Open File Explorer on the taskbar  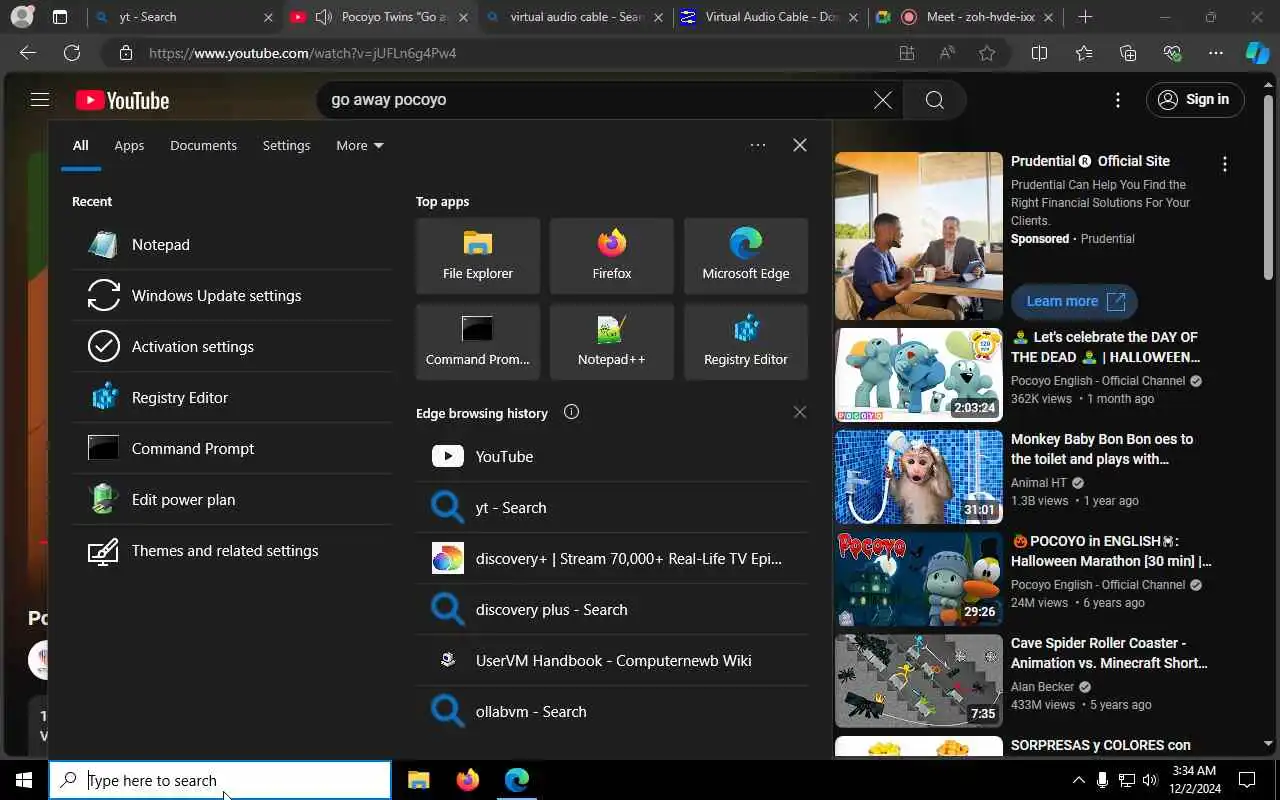[x=419, y=780]
